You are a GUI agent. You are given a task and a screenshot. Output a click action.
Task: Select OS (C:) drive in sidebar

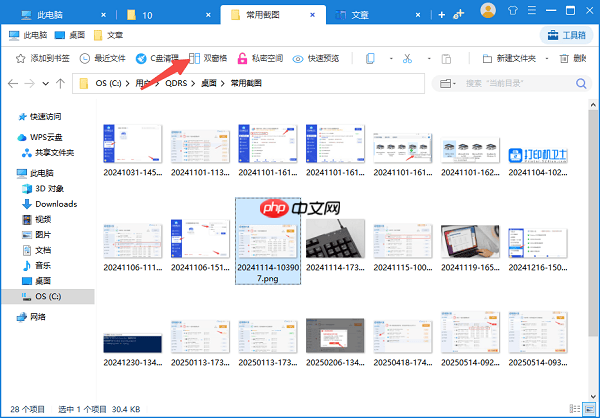point(48,296)
